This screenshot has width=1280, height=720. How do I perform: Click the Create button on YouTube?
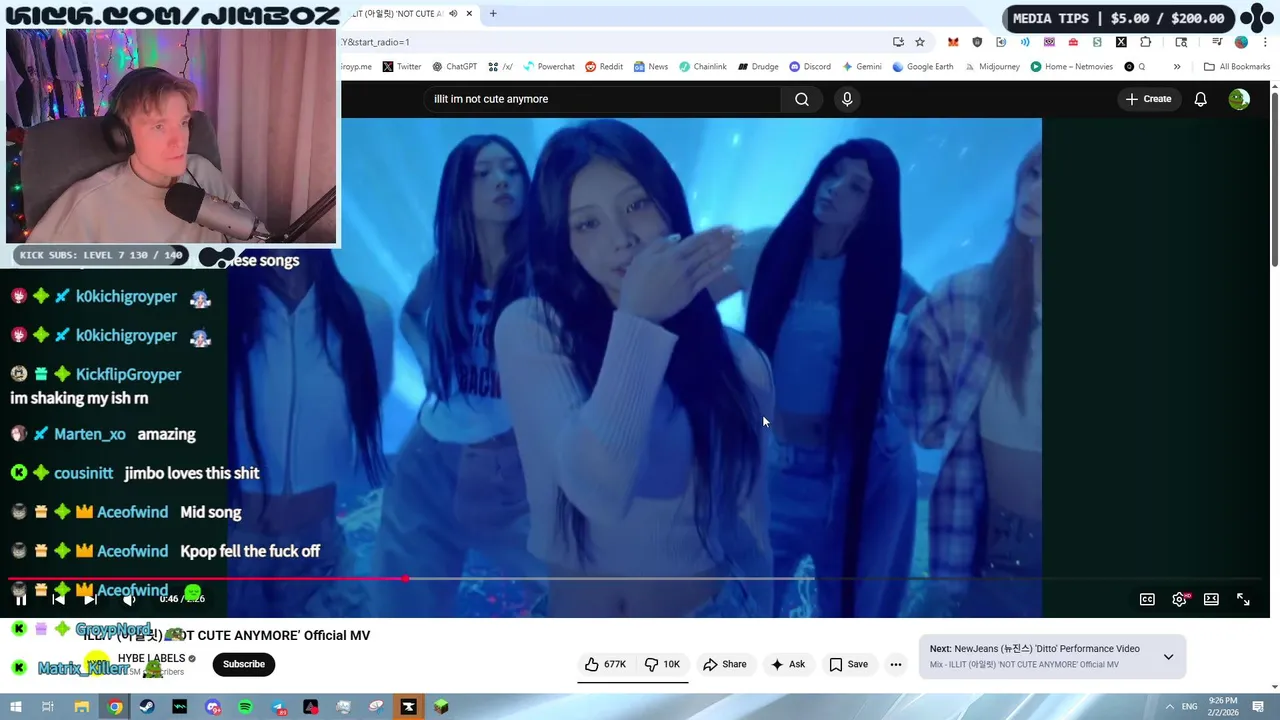(x=1148, y=99)
